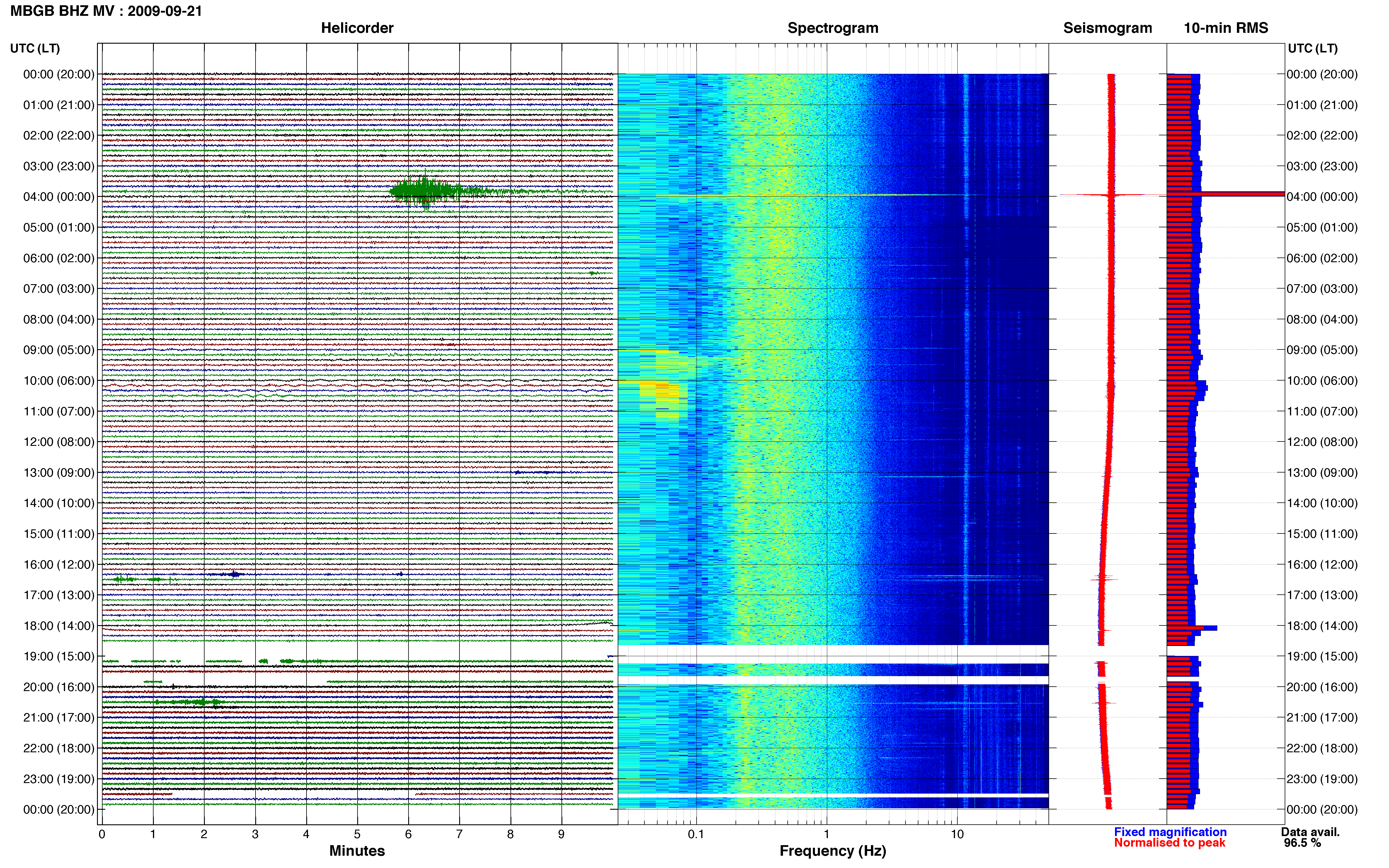Pick 18:00 (14:00) on the left time axis
Viewport: 1389px width, 868px height.
(59, 626)
